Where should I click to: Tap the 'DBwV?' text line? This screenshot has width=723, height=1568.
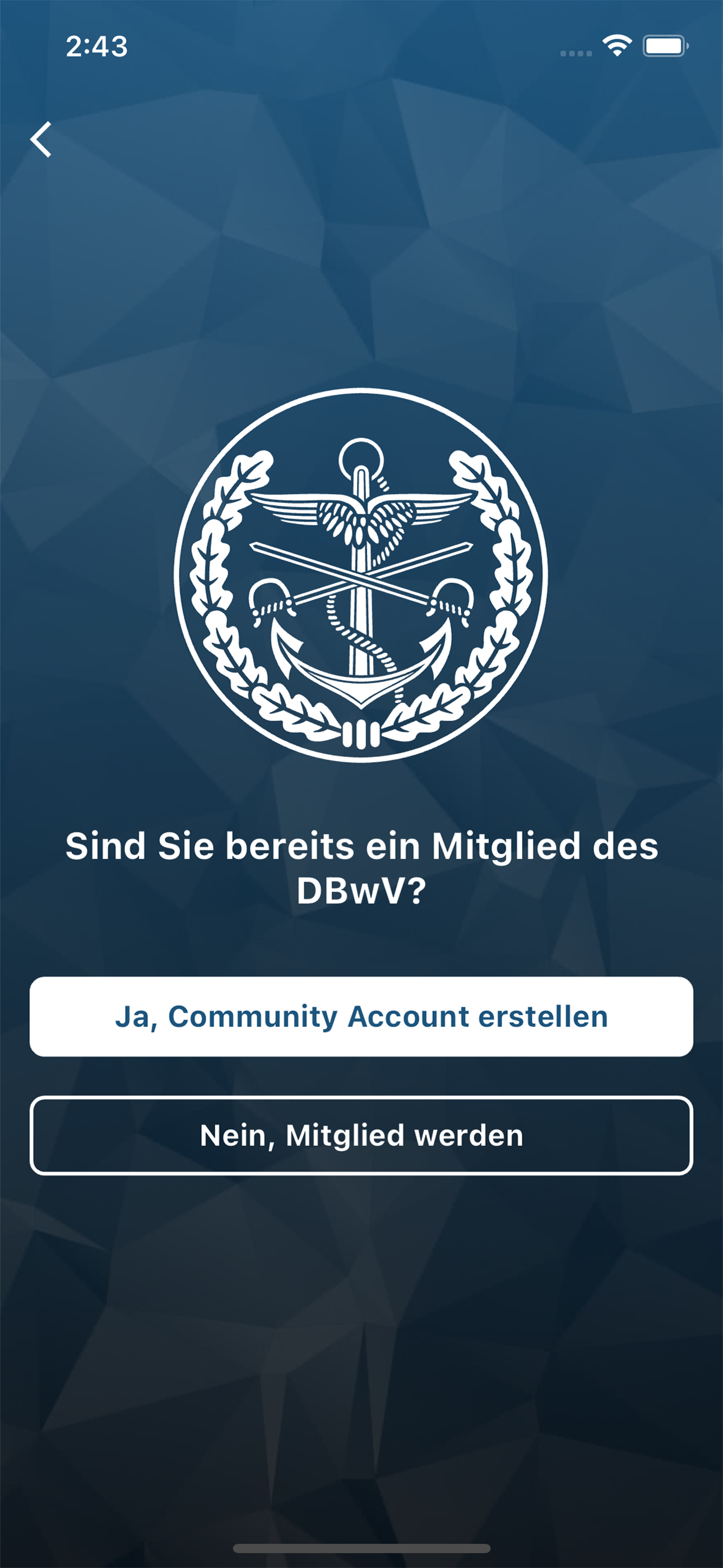click(x=361, y=891)
